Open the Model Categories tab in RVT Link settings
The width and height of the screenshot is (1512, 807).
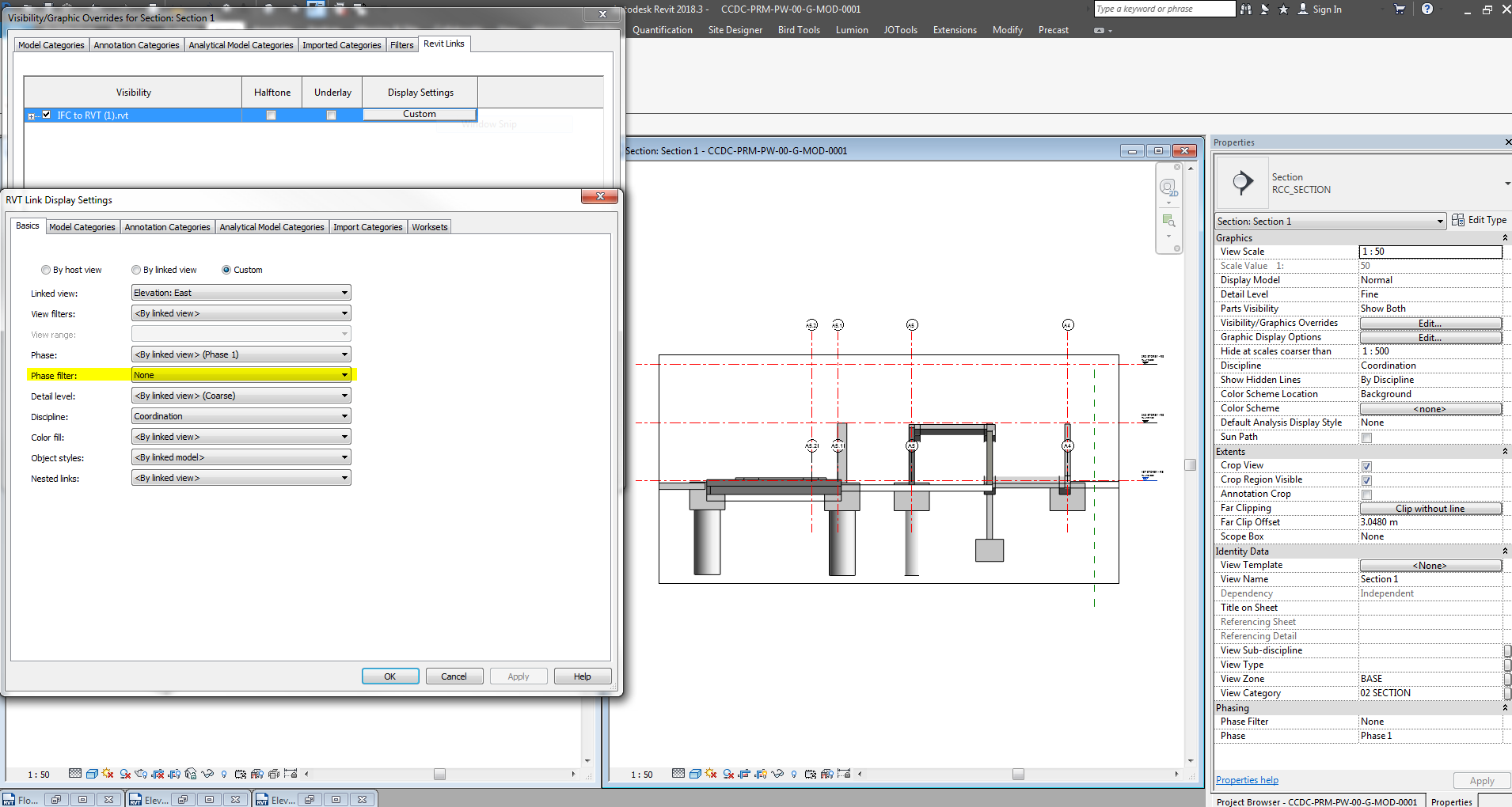tap(82, 227)
